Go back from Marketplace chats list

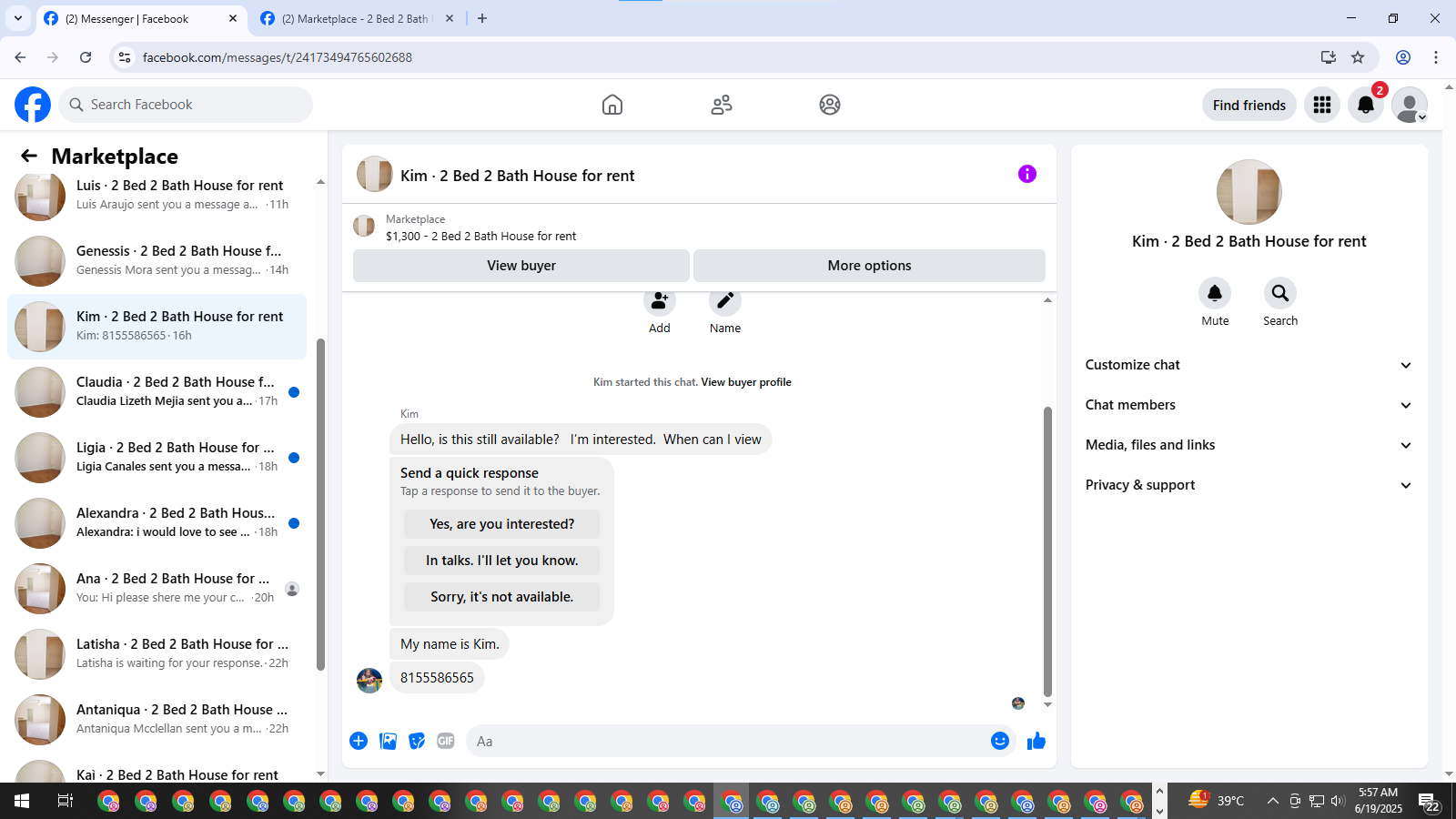[x=29, y=156]
